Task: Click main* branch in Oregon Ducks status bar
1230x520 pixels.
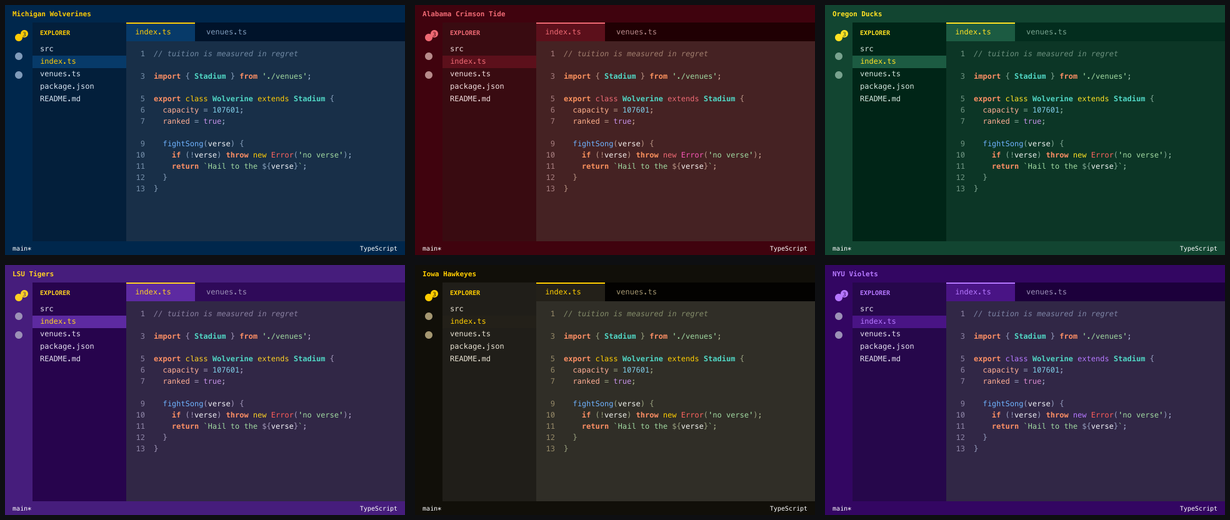Action: pyautogui.click(x=842, y=249)
